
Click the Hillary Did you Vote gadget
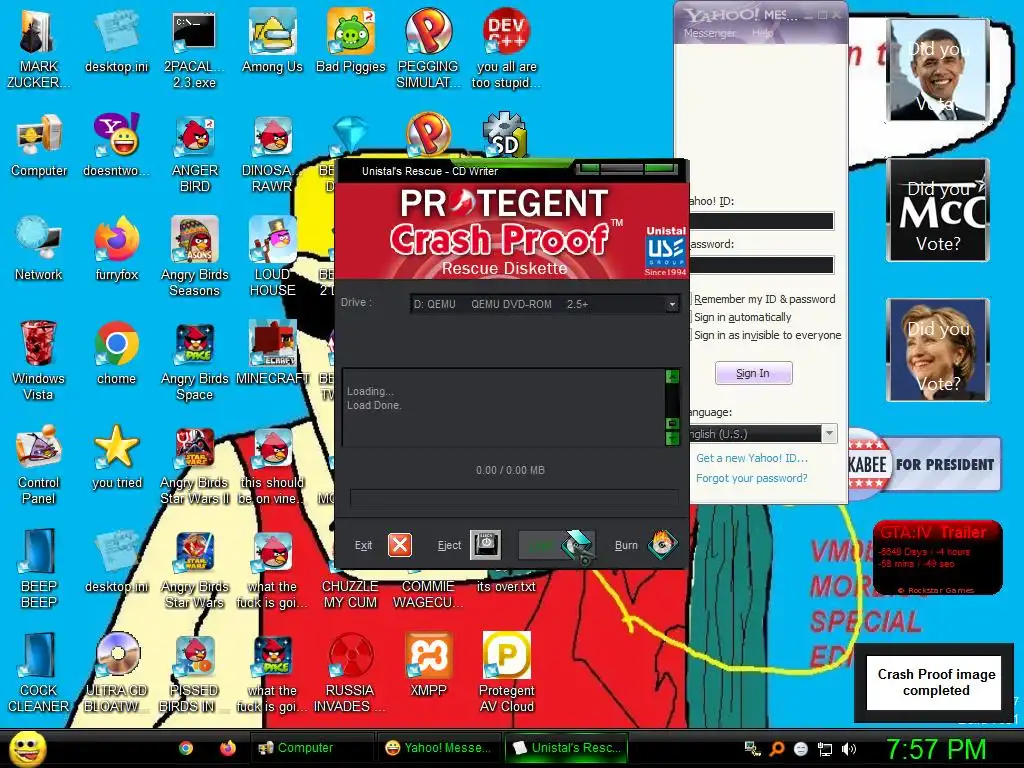pos(938,350)
